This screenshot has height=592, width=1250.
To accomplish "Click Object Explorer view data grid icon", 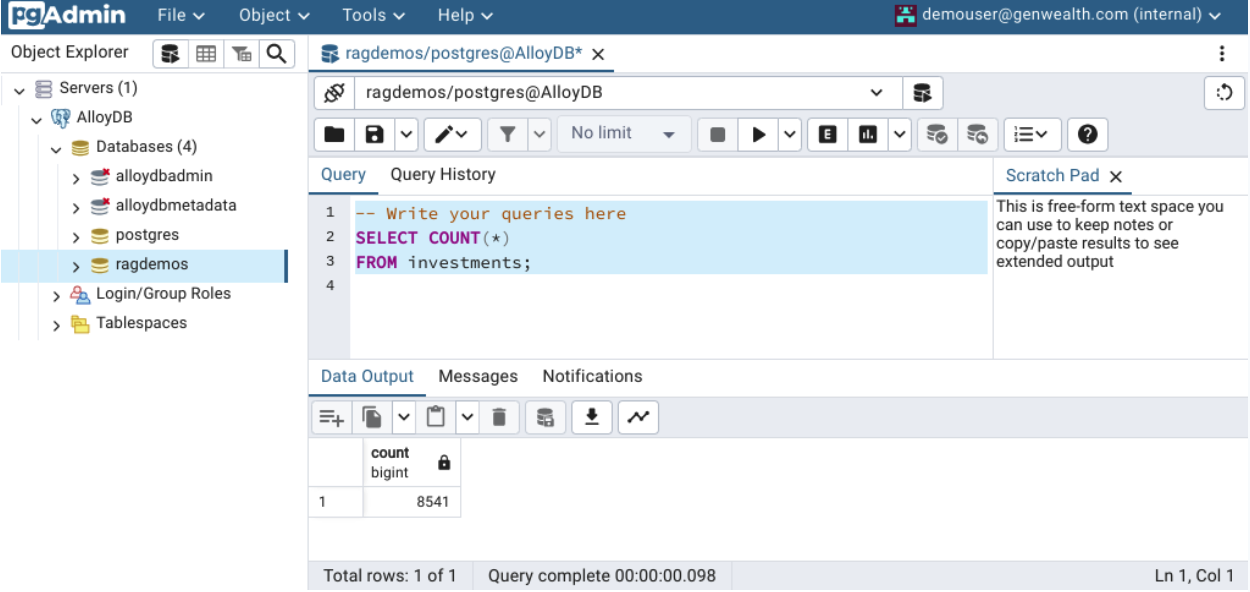I will [206, 53].
